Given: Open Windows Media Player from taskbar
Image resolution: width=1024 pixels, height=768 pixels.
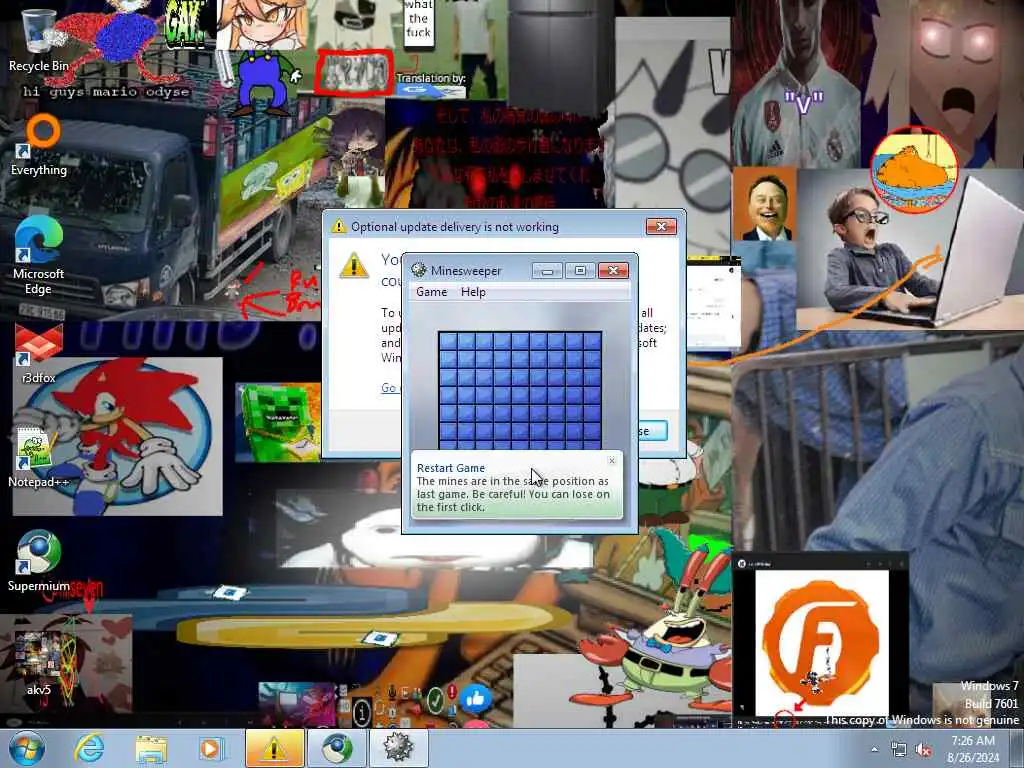Looking at the screenshot, I should tap(212, 748).
